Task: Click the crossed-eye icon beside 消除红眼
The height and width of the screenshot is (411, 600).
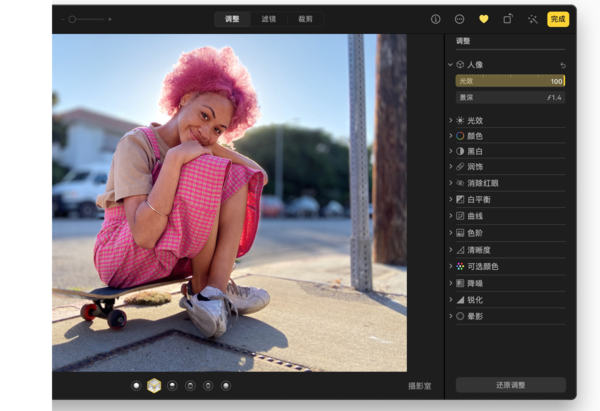Action: pos(460,183)
